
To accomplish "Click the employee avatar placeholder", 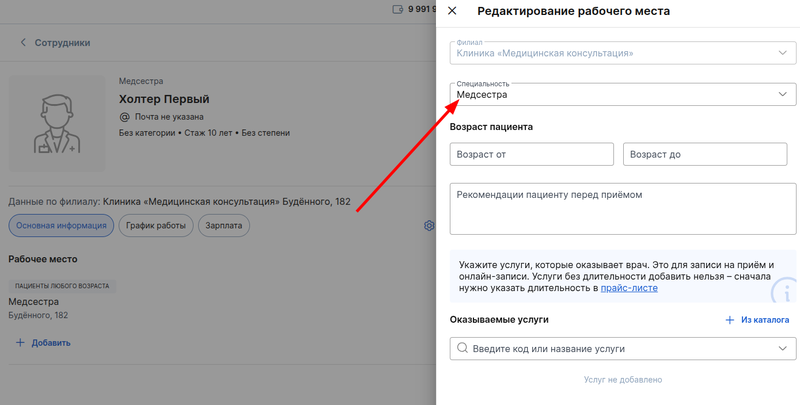I will [57, 124].
